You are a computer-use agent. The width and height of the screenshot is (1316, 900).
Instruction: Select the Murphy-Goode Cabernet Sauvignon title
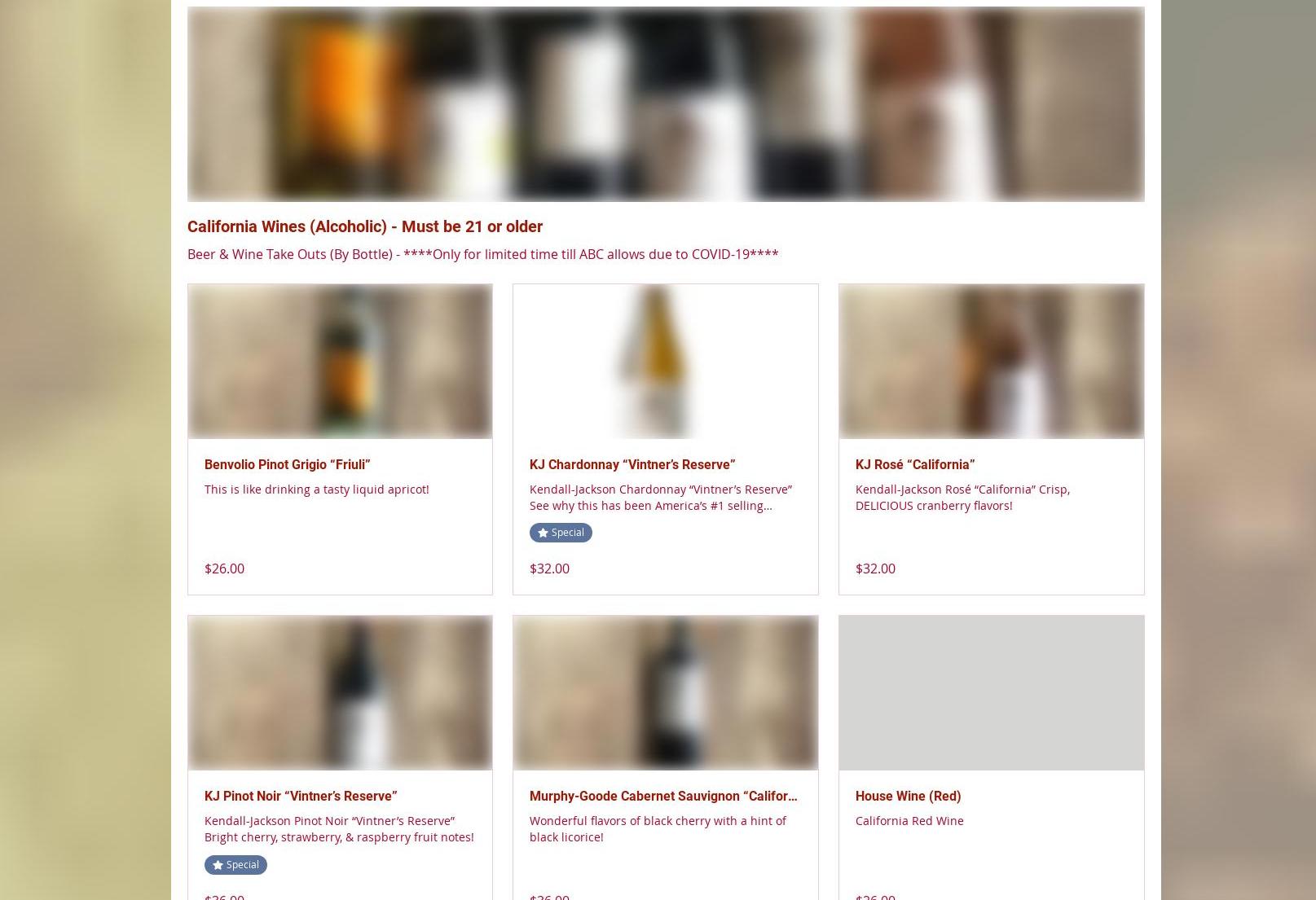663,796
